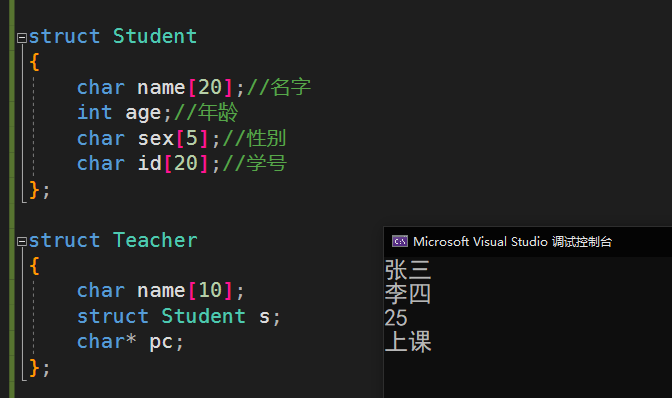Screen dimensions: 672x398
Task: Click the //学号 comment
Action: click(255, 164)
